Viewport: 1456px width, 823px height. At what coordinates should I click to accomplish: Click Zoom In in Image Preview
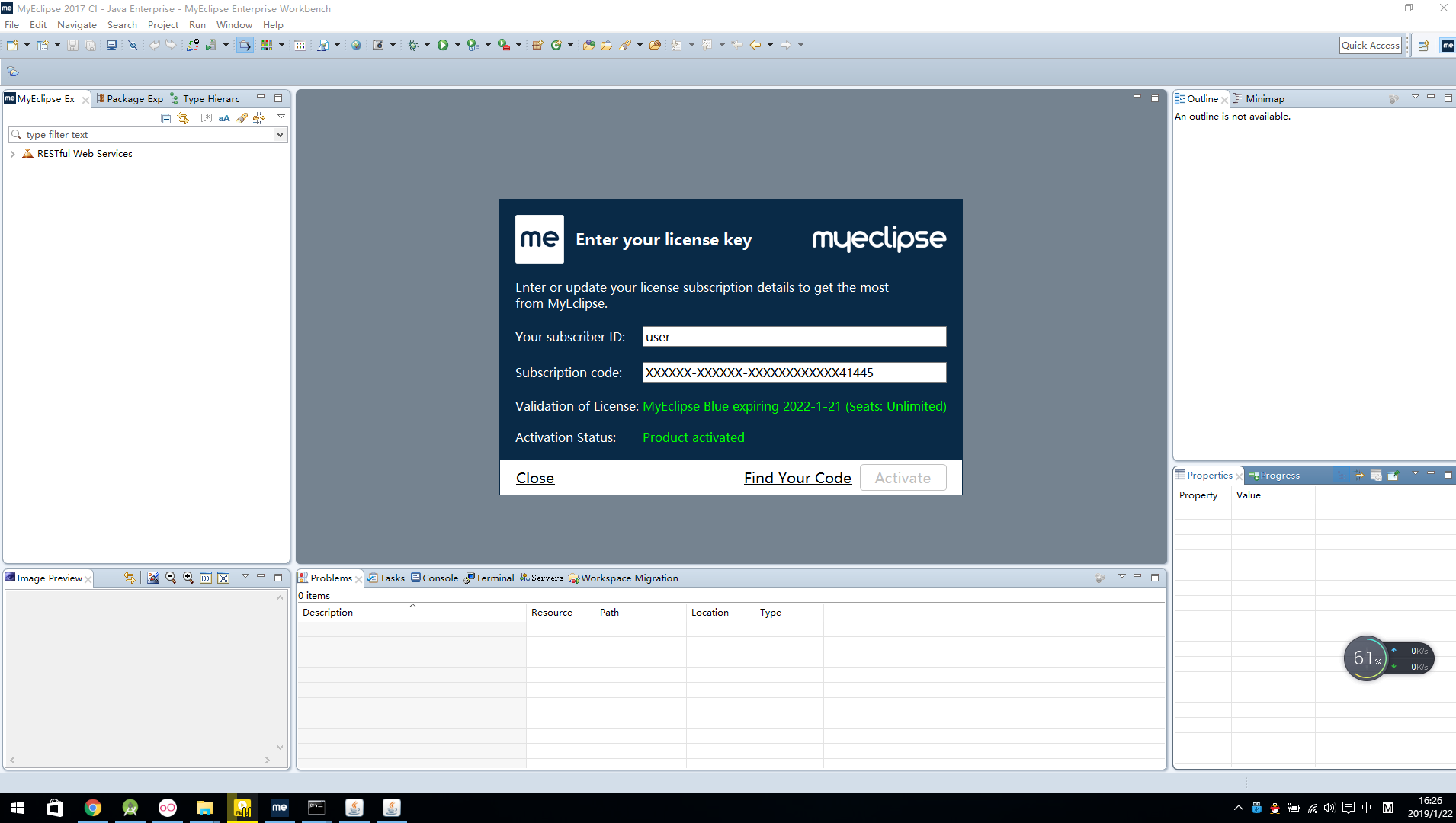188,578
